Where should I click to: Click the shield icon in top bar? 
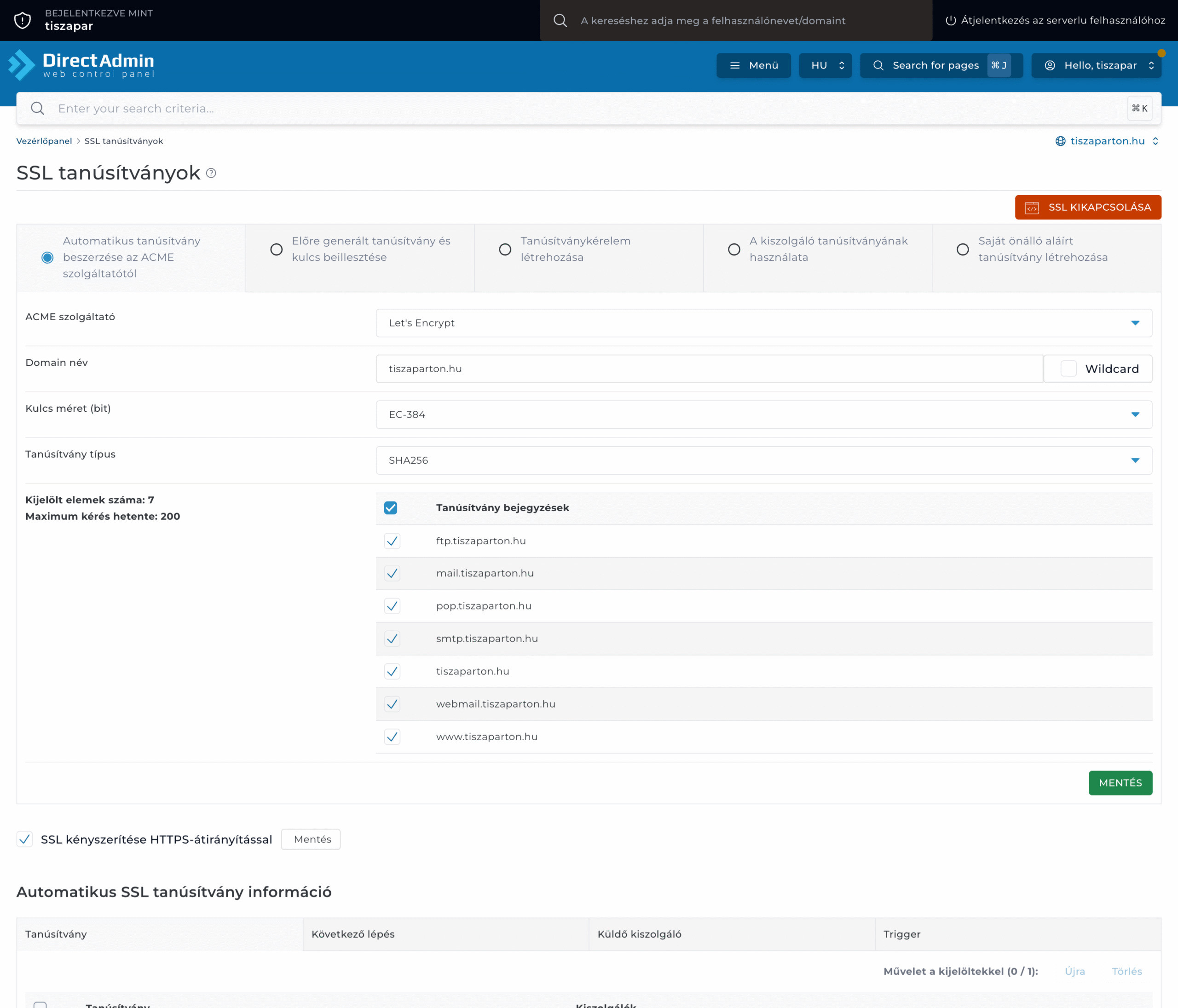click(22, 20)
